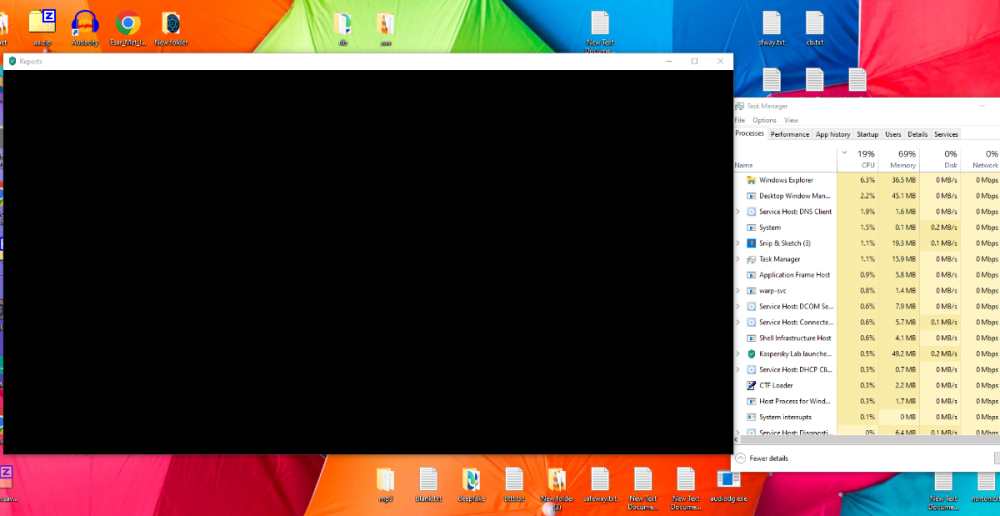Select the System process row

click(867, 227)
